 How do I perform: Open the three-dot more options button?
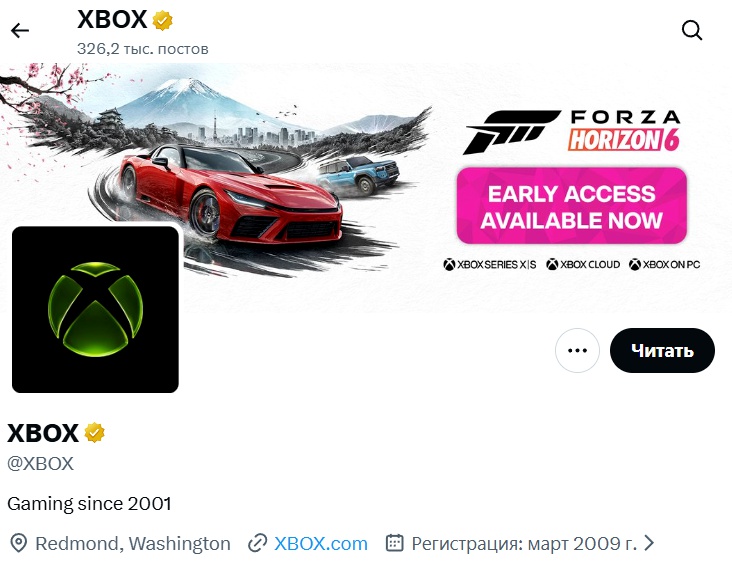coord(577,350)
